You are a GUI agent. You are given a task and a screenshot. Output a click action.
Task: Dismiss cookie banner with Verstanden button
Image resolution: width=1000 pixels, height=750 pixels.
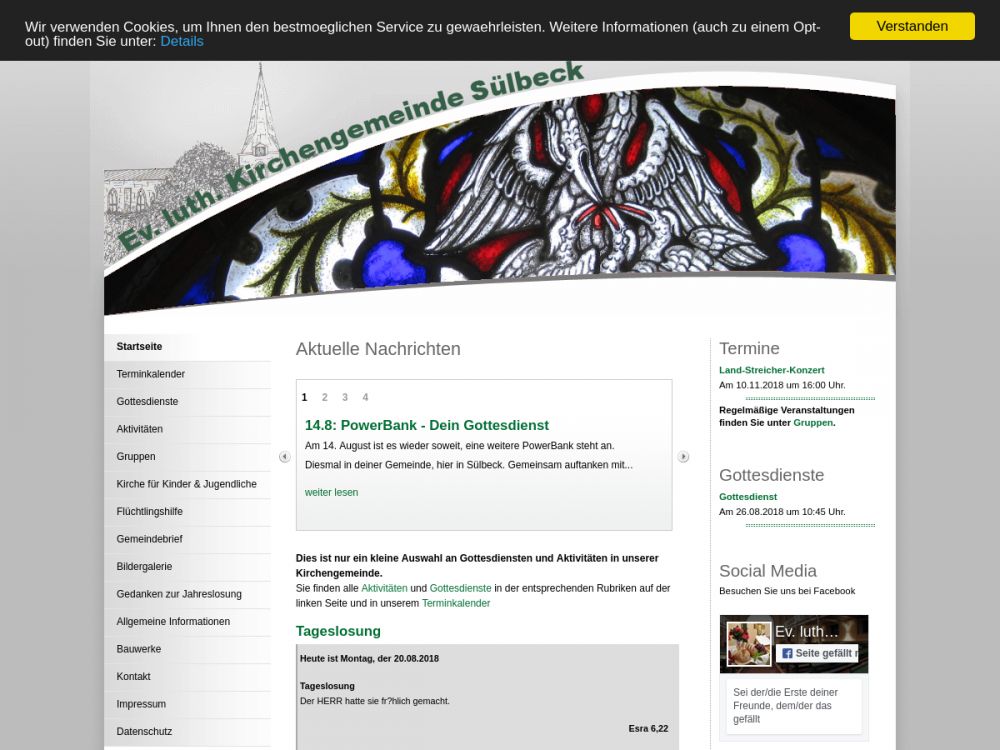(x=911, y=26)
